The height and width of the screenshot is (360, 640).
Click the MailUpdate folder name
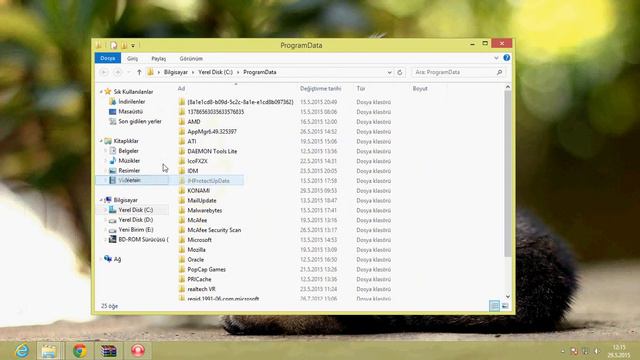click(x=202, y=200)
